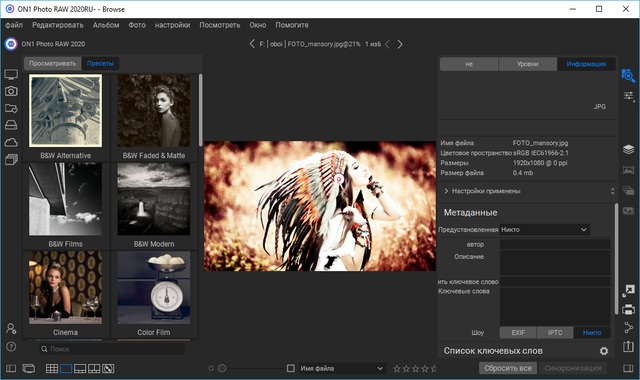Switch to single photo detail view icon
The width and height of the screenshot is (640, 380).
66,369
